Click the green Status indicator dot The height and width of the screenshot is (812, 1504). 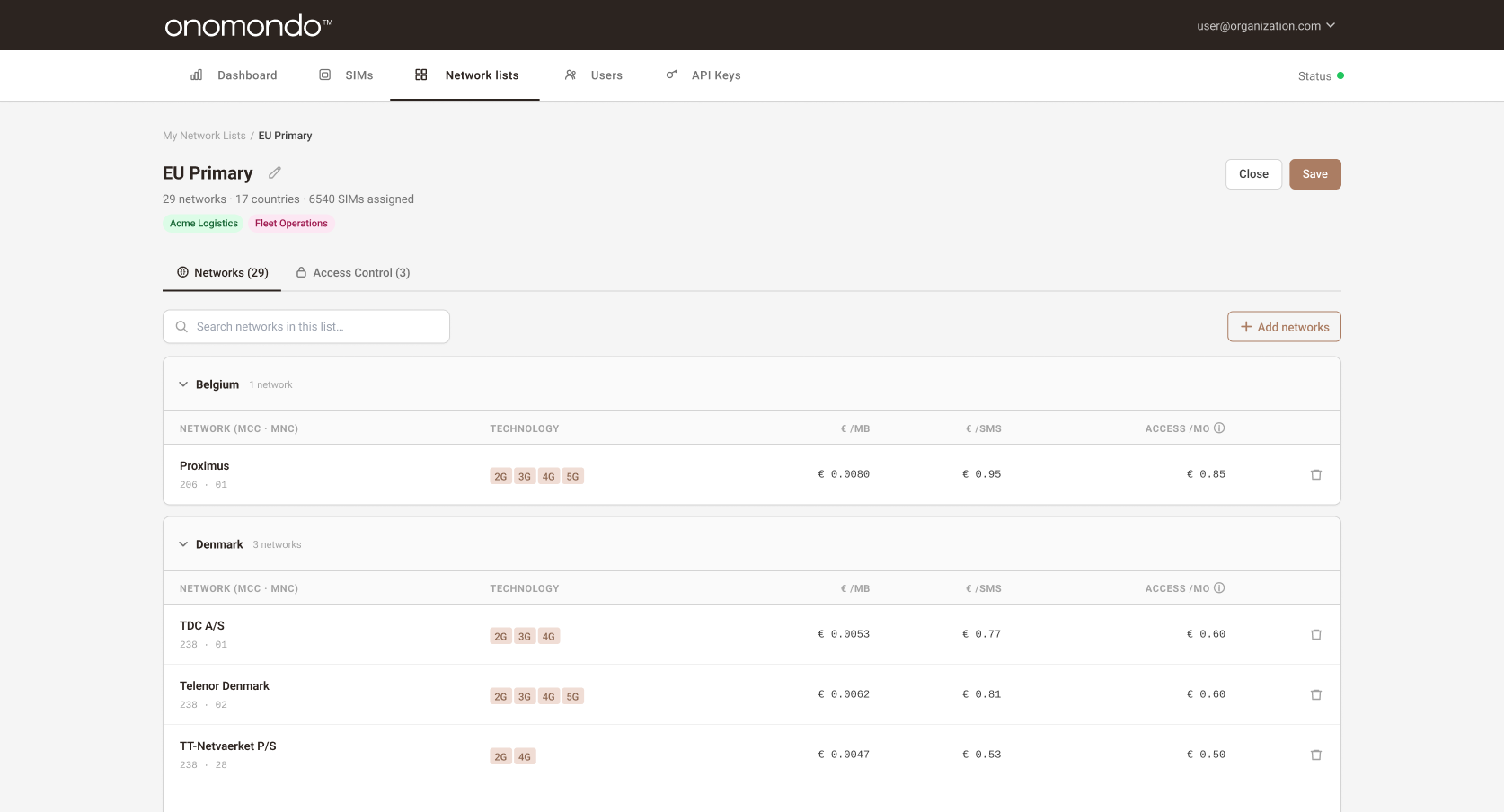pos(1342,75)
